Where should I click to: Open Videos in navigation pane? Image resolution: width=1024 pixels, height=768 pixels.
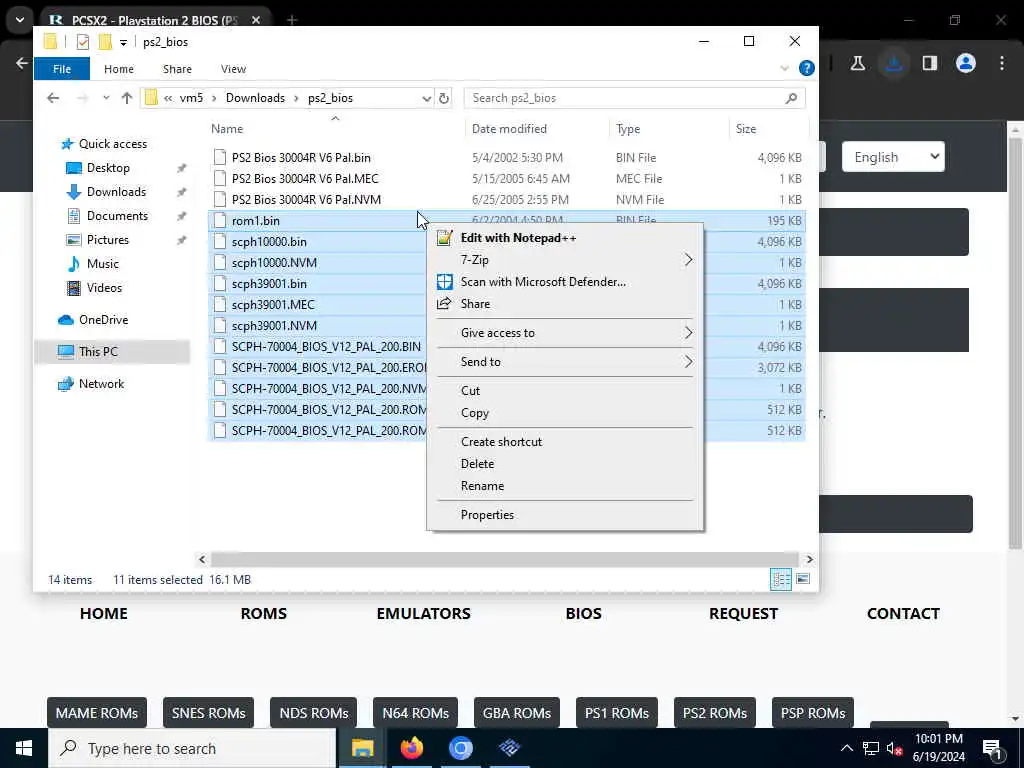(104, 288)
